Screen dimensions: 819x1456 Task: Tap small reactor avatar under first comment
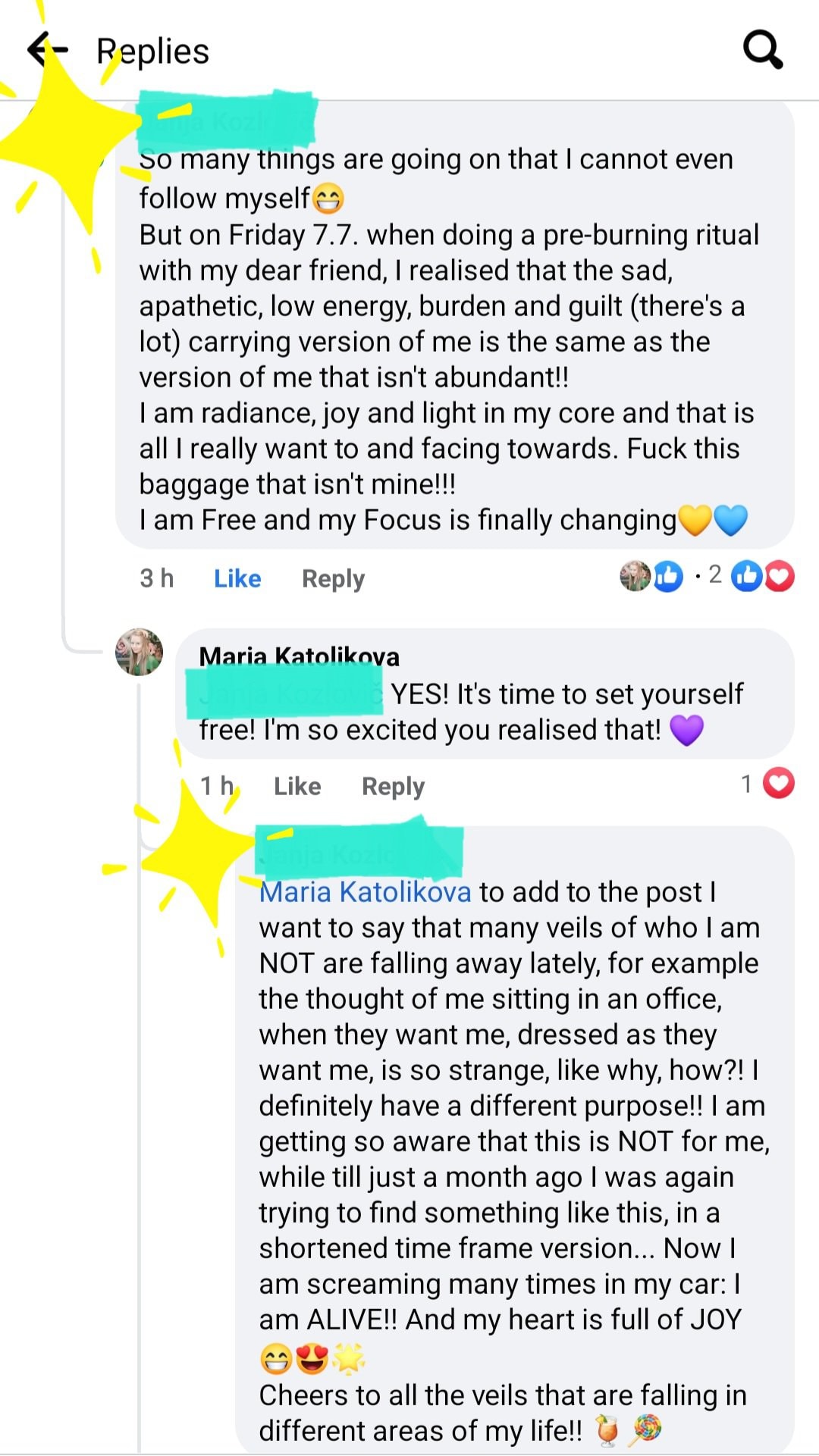(x=635, y=577)
